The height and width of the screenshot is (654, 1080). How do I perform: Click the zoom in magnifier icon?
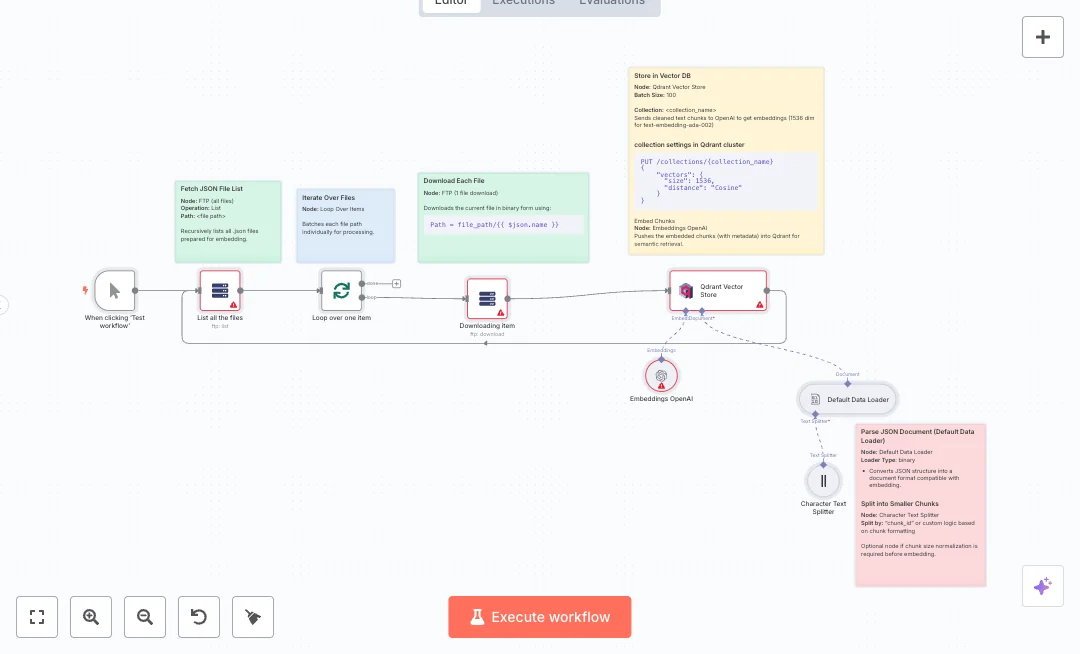pos(91,617)
